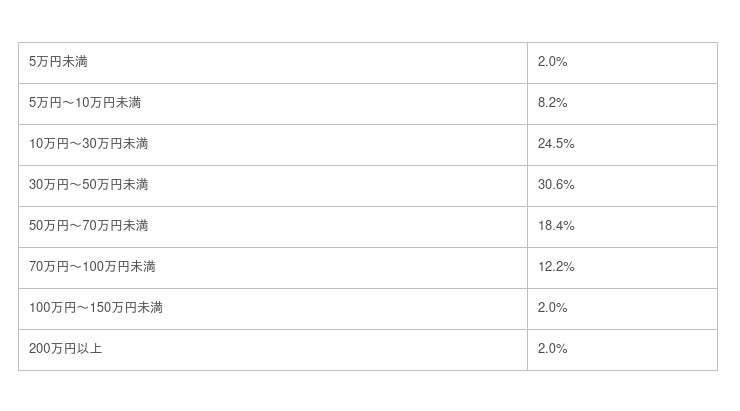
Task: Select the 30.6% percentage value
Action: point(556,185)
